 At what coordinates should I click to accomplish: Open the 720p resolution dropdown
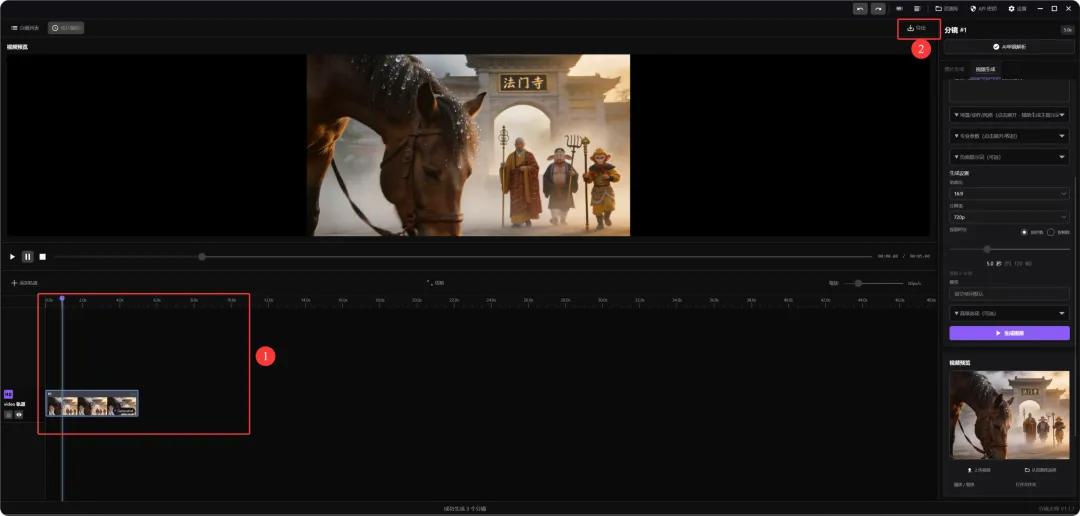click(x=1008, y=217)
